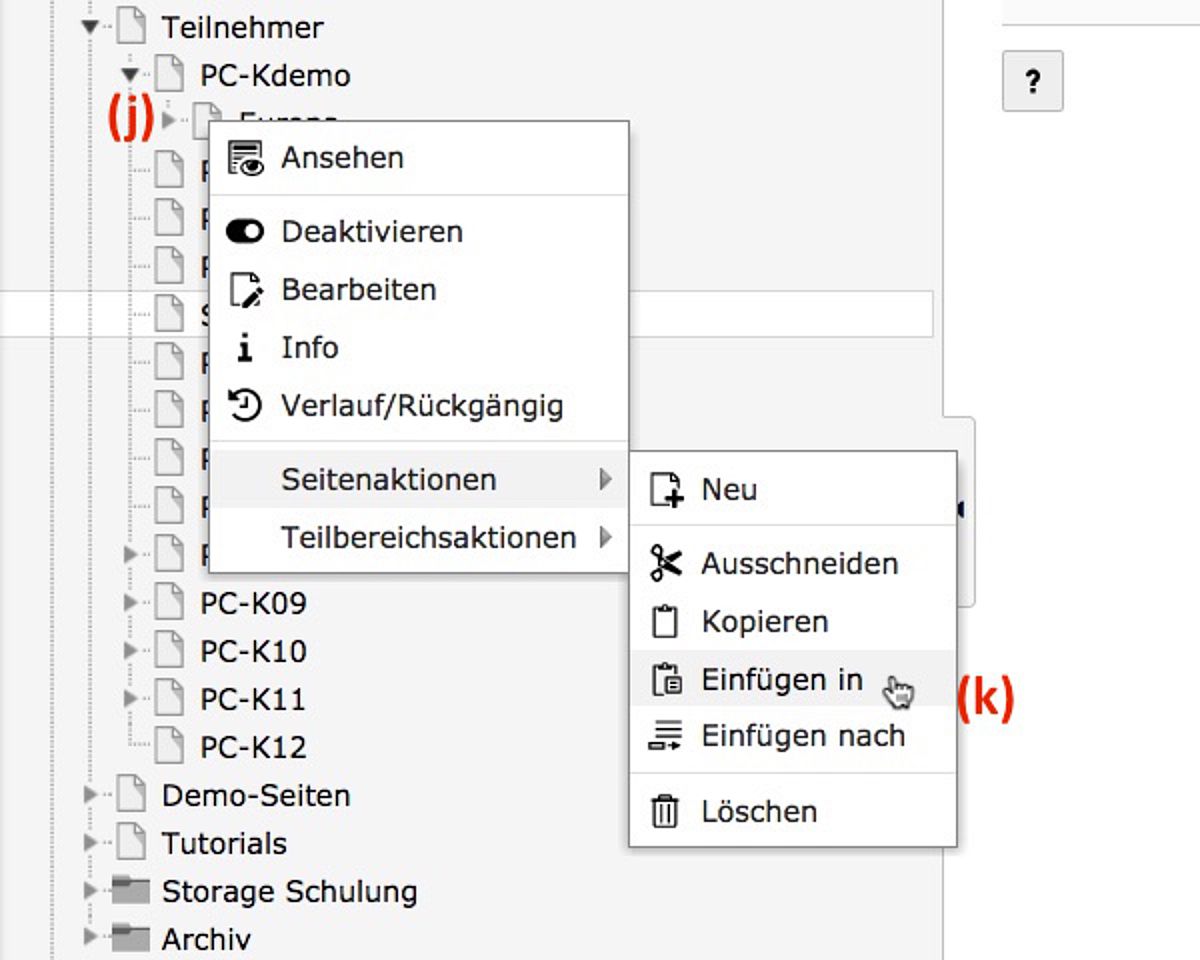The height and width of the screenshot is (960, 1200).
Task: Collapse the Teilnehmer tree node
Action: 91,27
